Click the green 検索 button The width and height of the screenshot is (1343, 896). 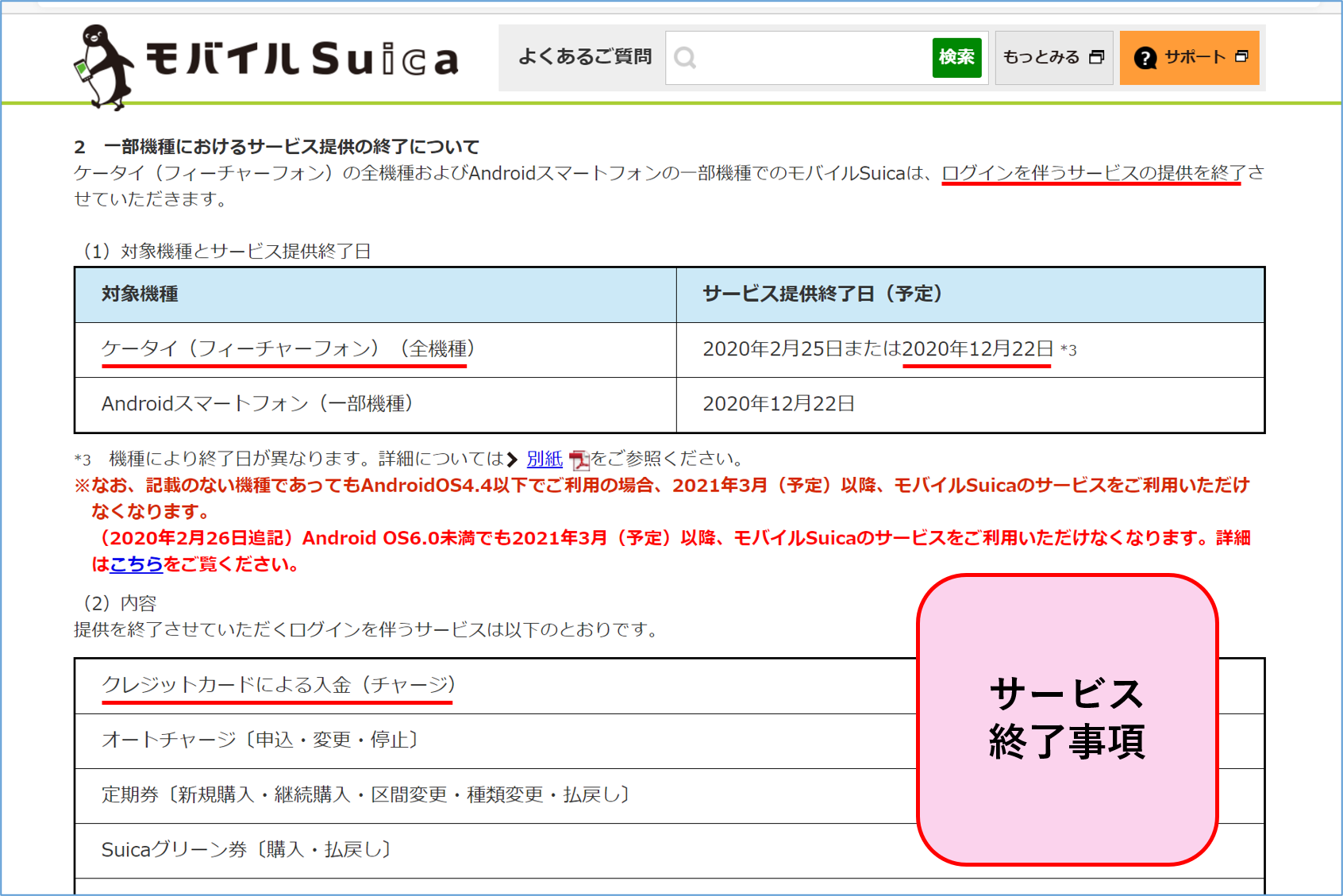coord(956,57)
